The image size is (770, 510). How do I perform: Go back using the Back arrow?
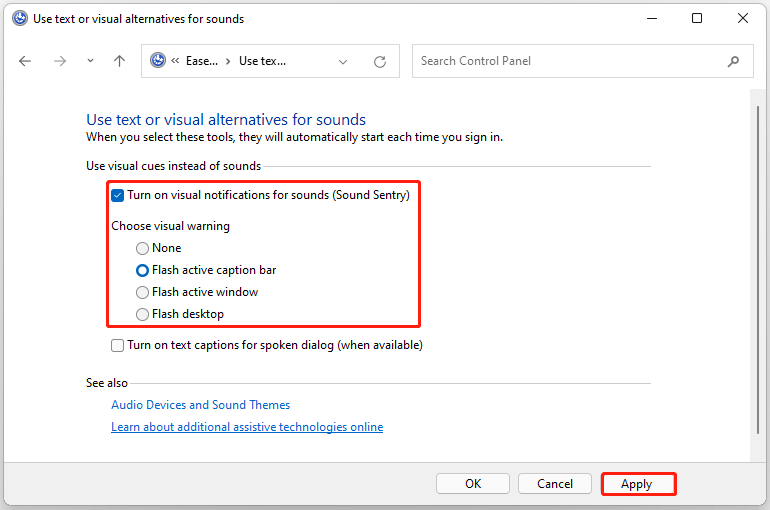click(x=25, y=61)
